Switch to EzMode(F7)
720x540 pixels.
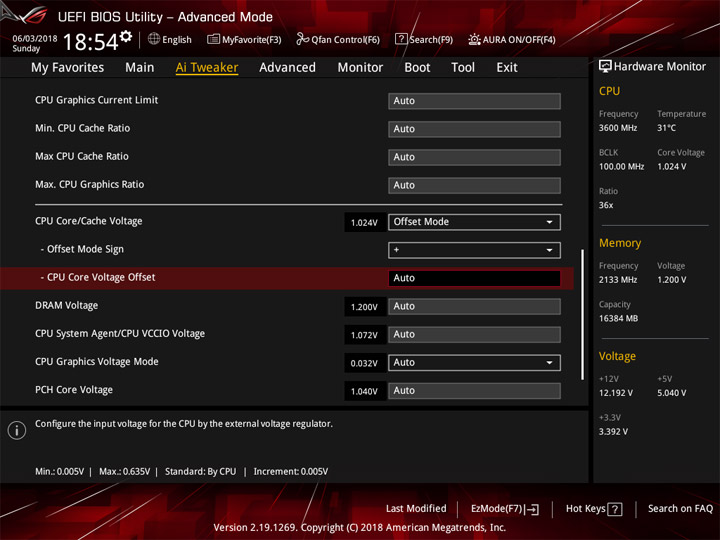(505, 509)
